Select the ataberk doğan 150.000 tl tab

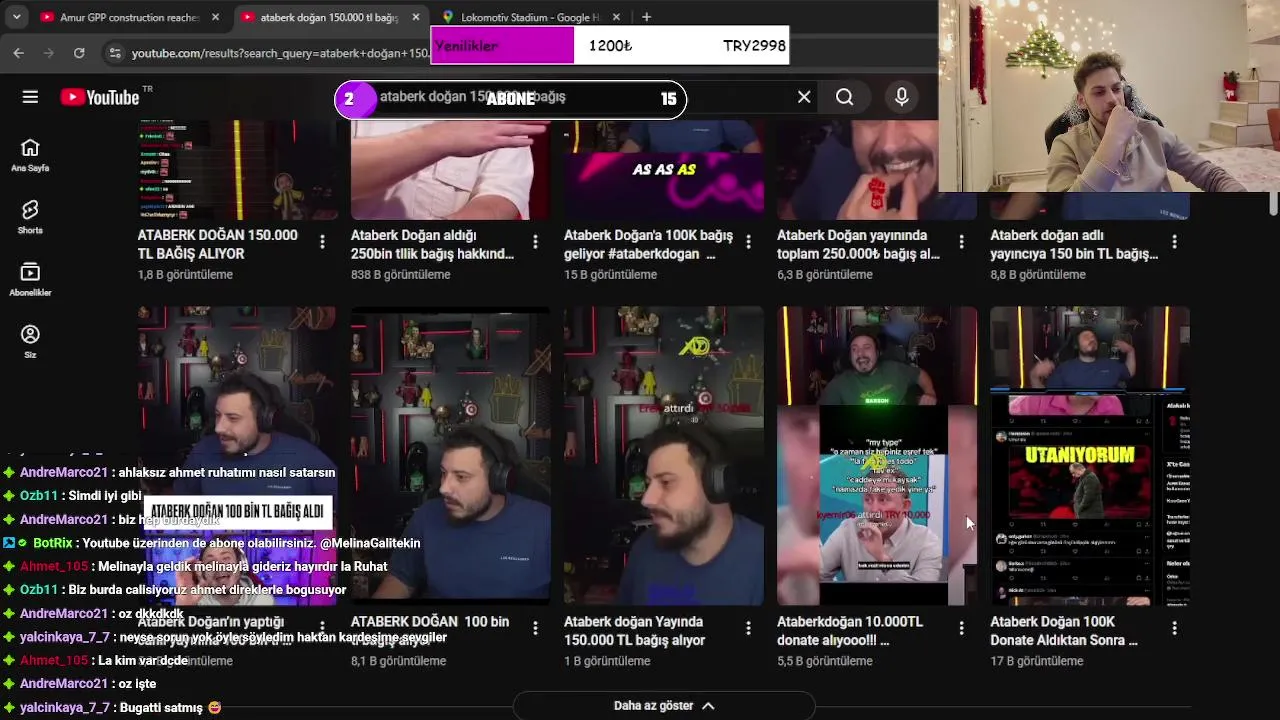tap(329, 17)
